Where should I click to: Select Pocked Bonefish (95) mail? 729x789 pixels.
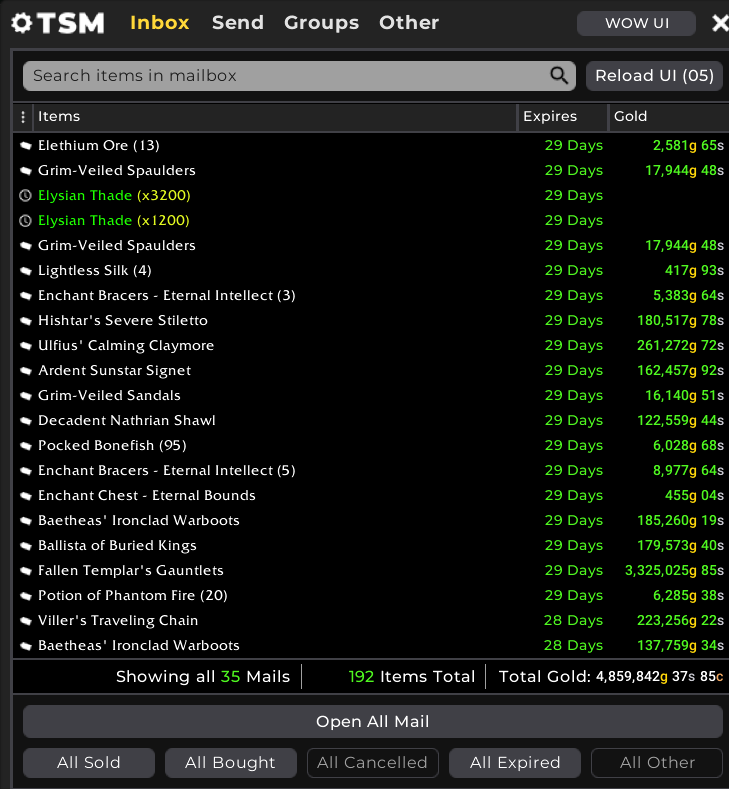(371, 446)
